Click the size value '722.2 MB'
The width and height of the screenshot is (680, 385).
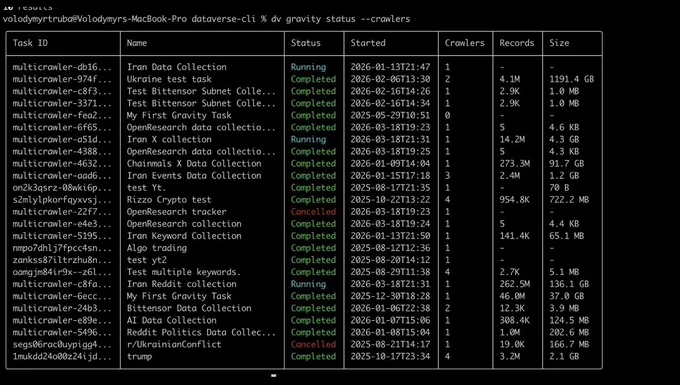coord(569,200)
